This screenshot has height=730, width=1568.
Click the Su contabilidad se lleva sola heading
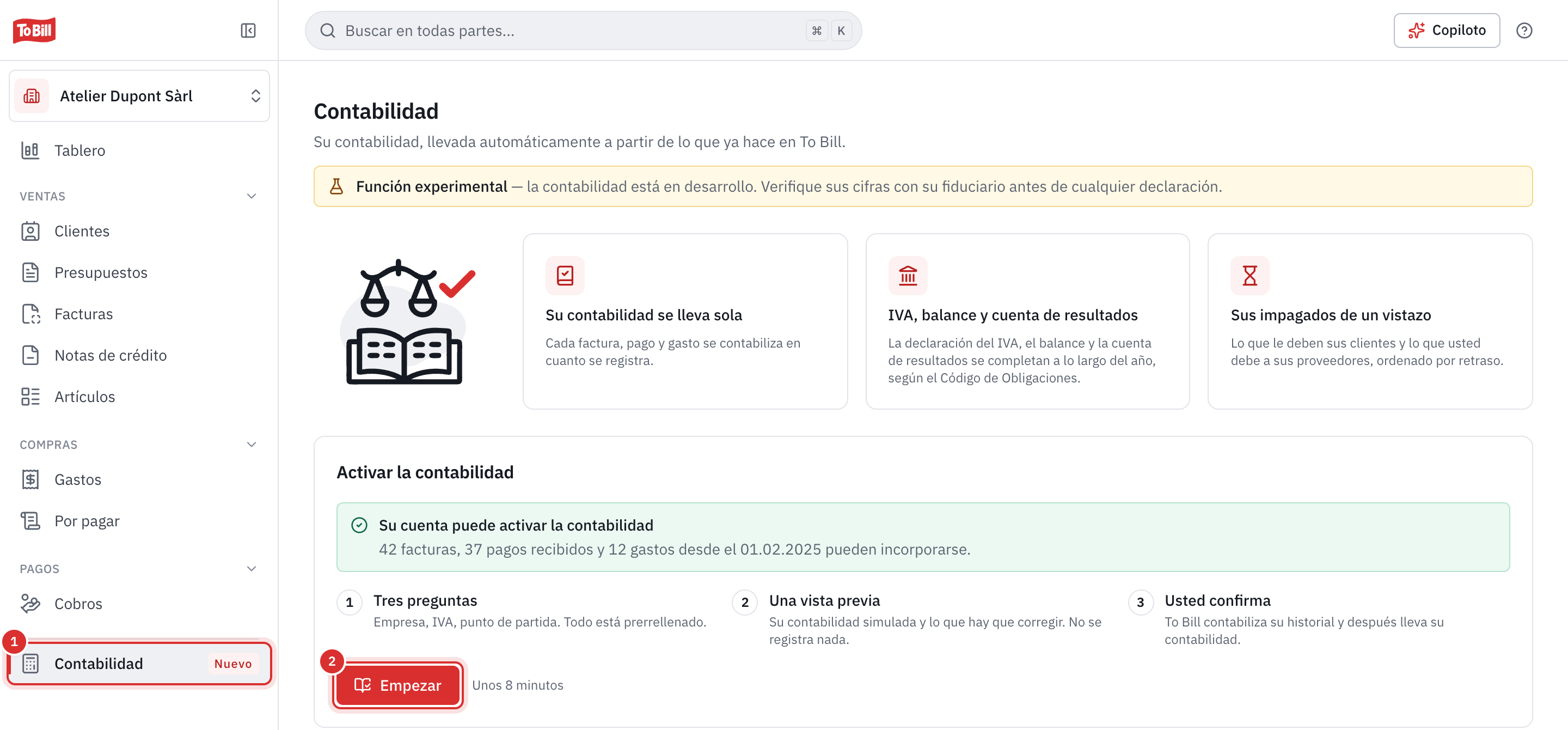(x=644, y=315)
